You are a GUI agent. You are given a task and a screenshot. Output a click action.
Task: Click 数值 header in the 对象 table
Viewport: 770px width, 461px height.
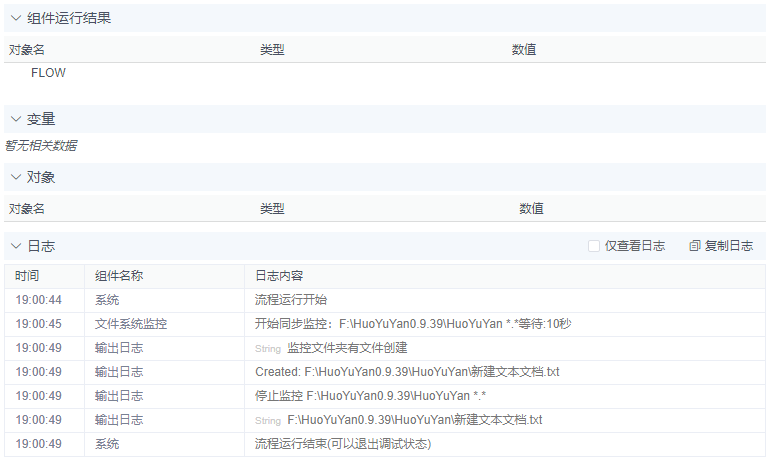[x=531, y=209]
